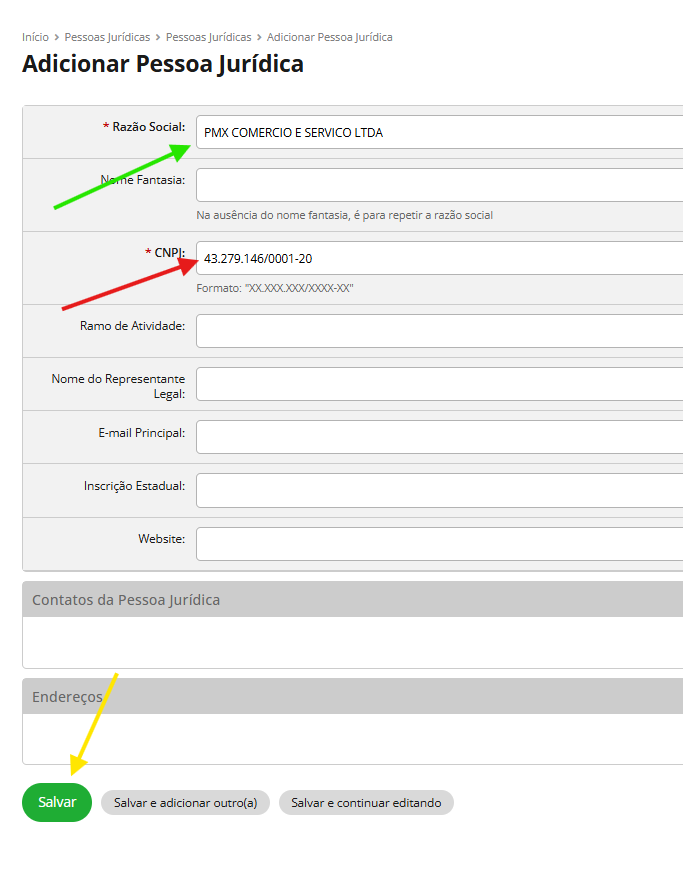Select the Inscrição Estadual text box
This screenshot has width=683, height=879.
tap(440, 490)
